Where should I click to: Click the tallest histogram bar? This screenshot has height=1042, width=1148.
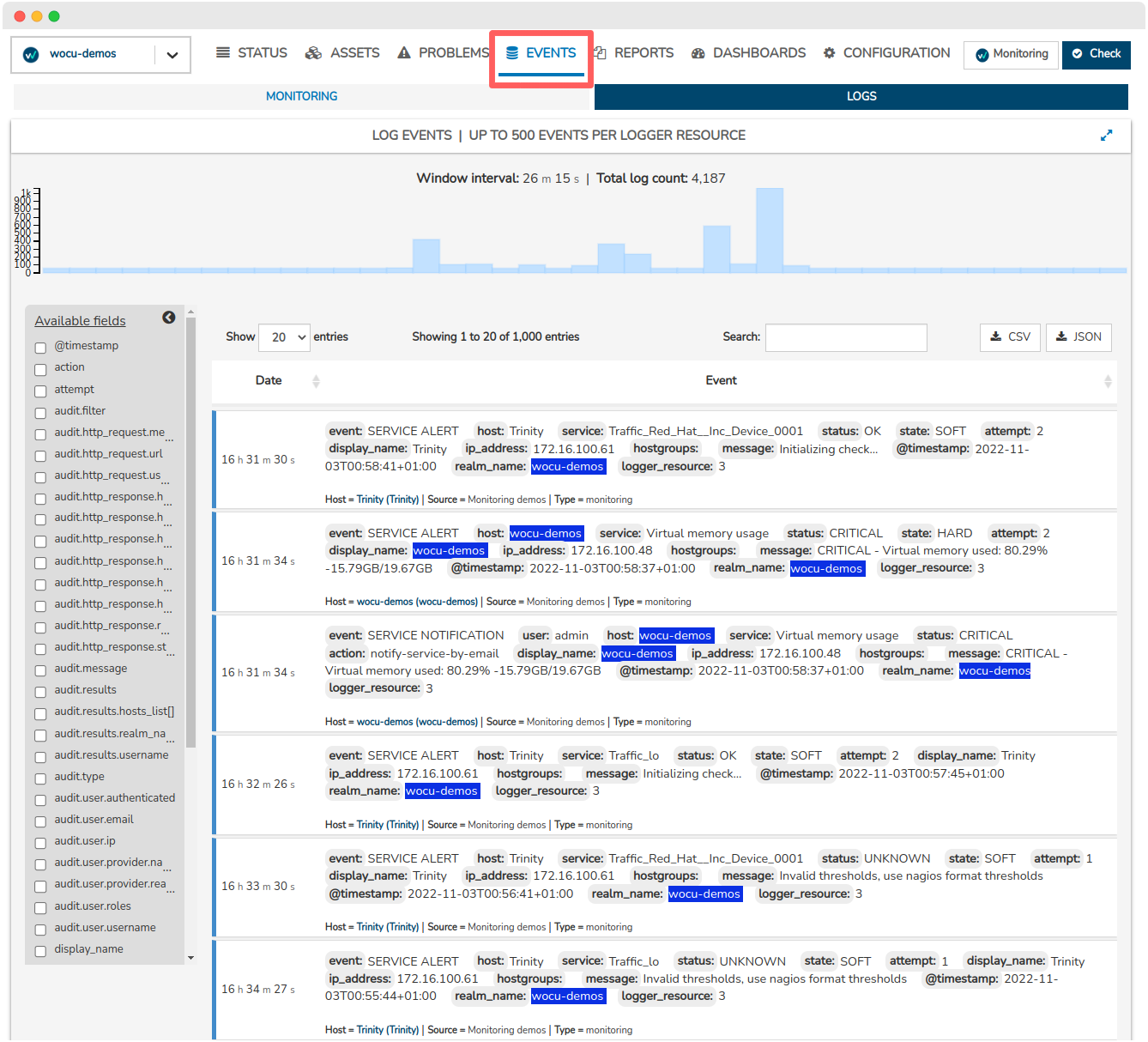(770, 230)
